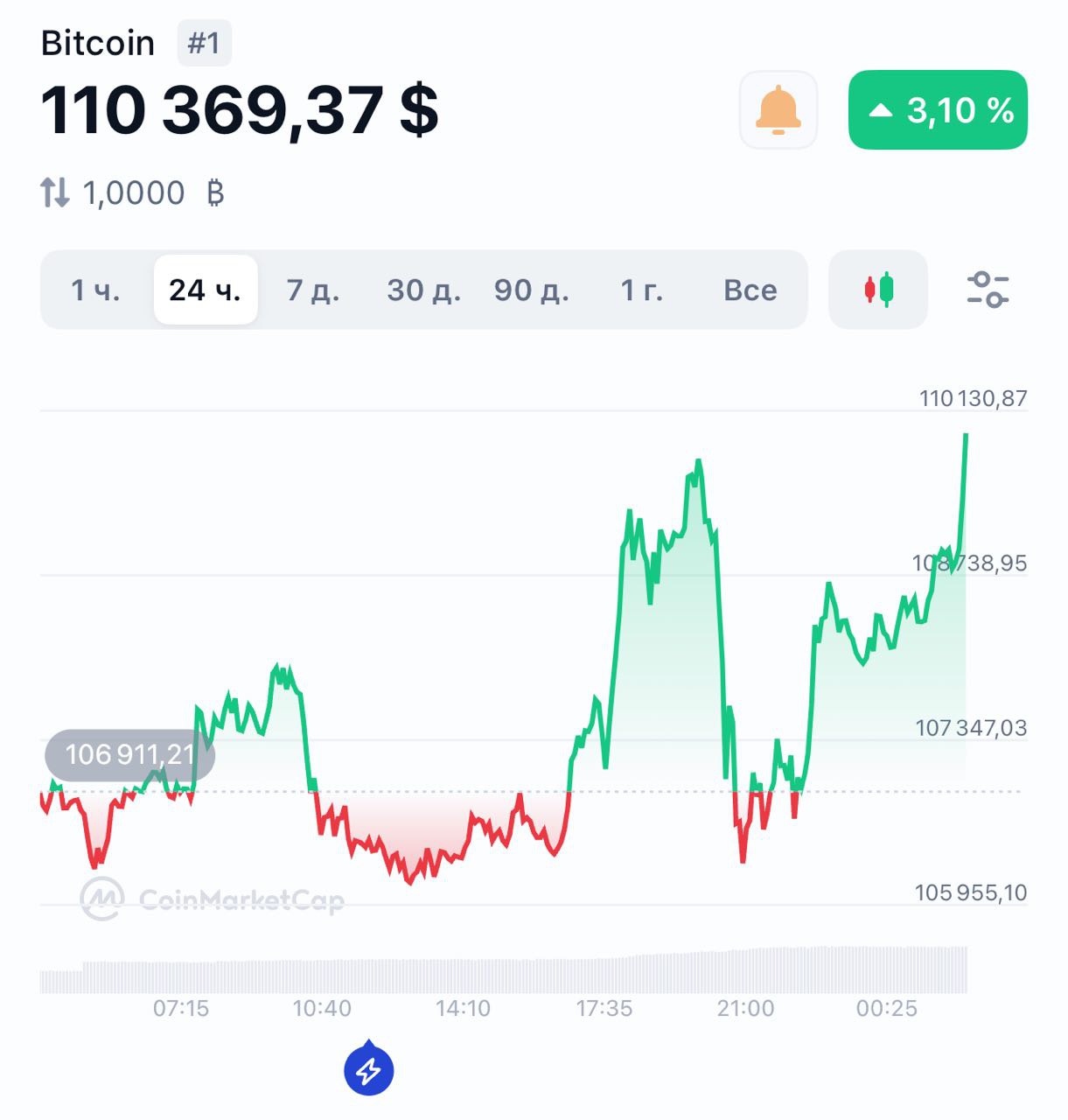Show the 1 г. price chart
This screenshot has height=1120, width=1068.
(x=641, y=290)
